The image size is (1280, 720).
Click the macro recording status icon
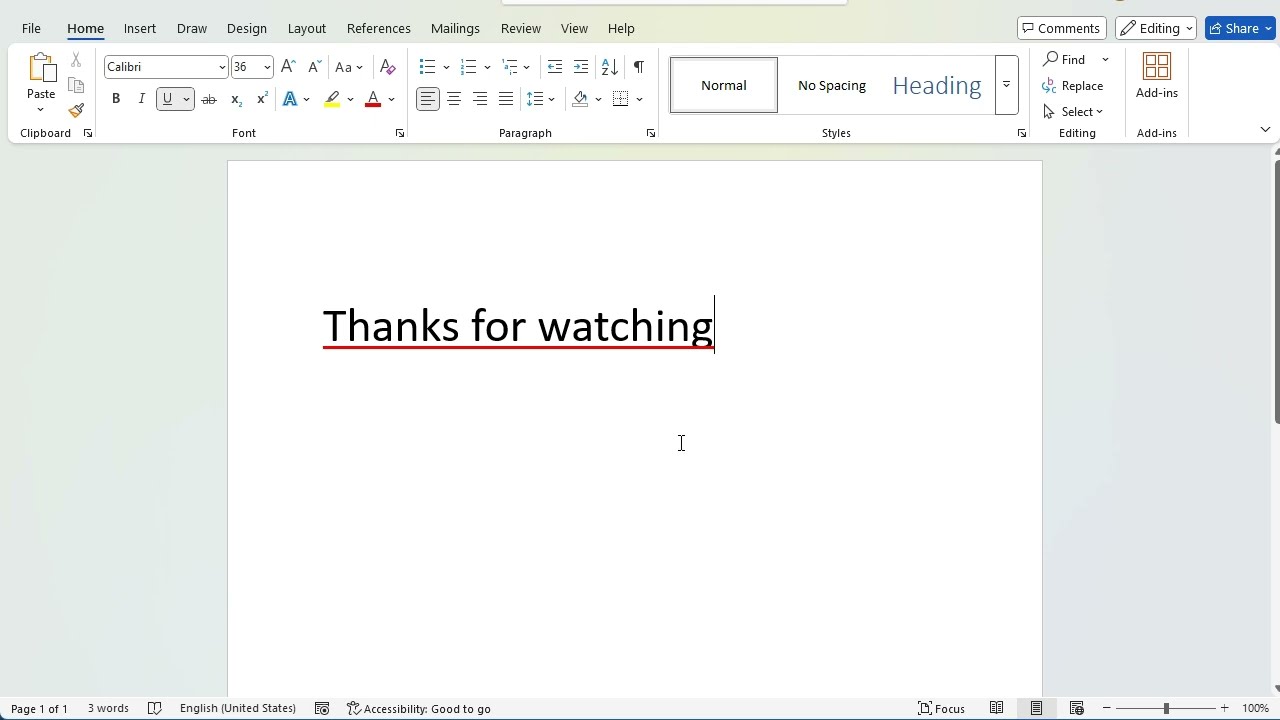click(322, 708)
